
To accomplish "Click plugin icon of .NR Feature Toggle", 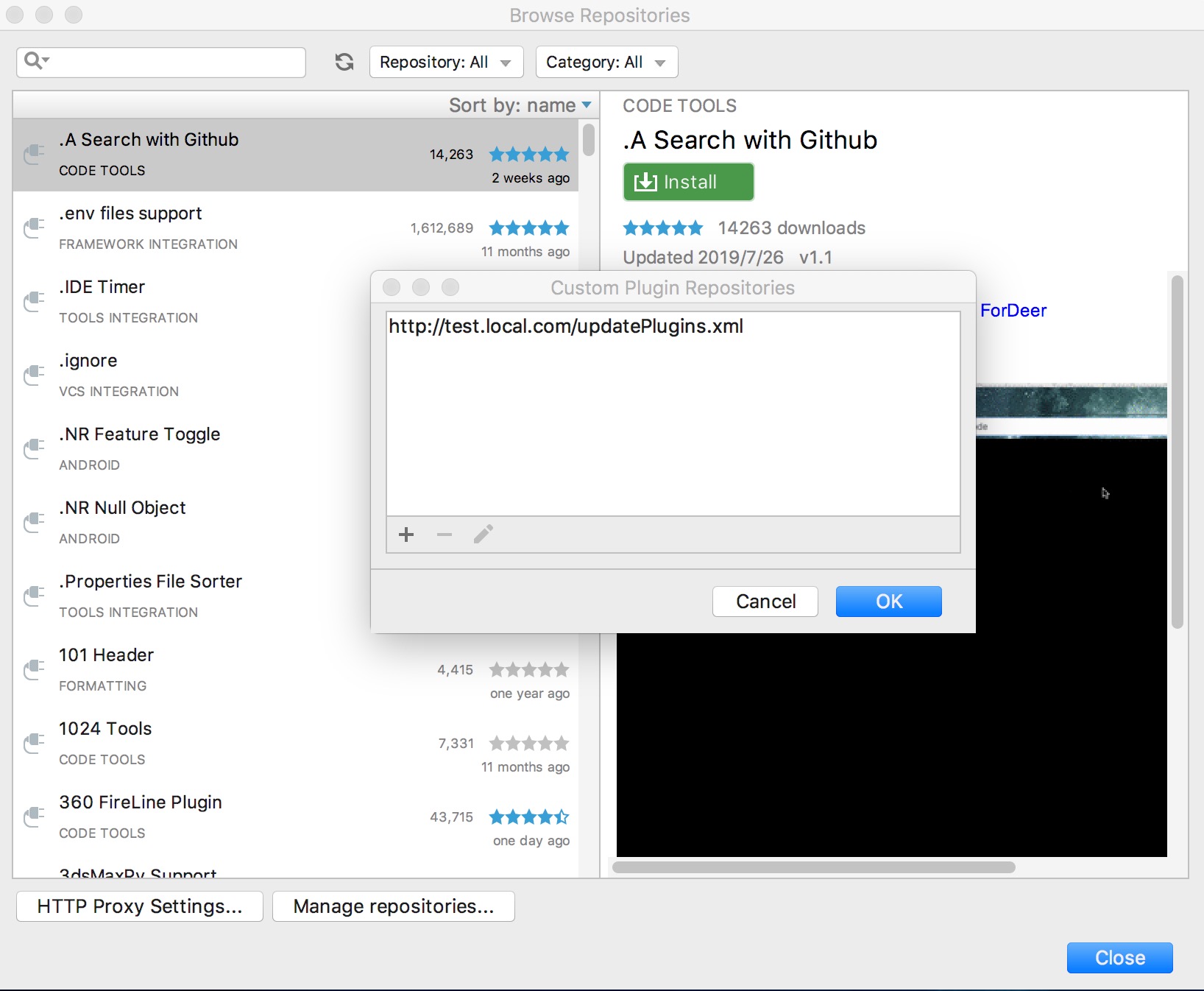I will click(34, 449).
